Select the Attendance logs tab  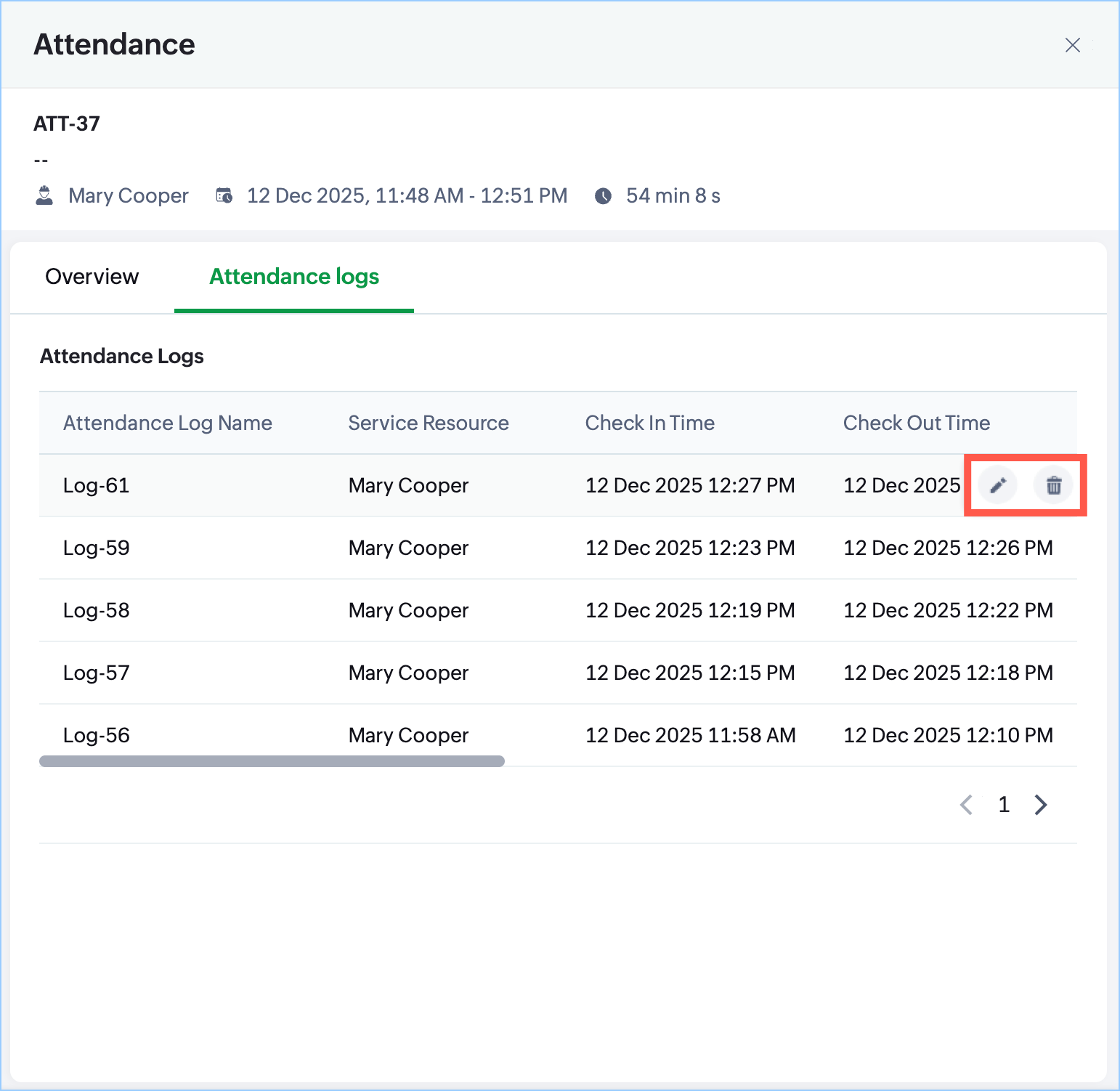(294, 277)
